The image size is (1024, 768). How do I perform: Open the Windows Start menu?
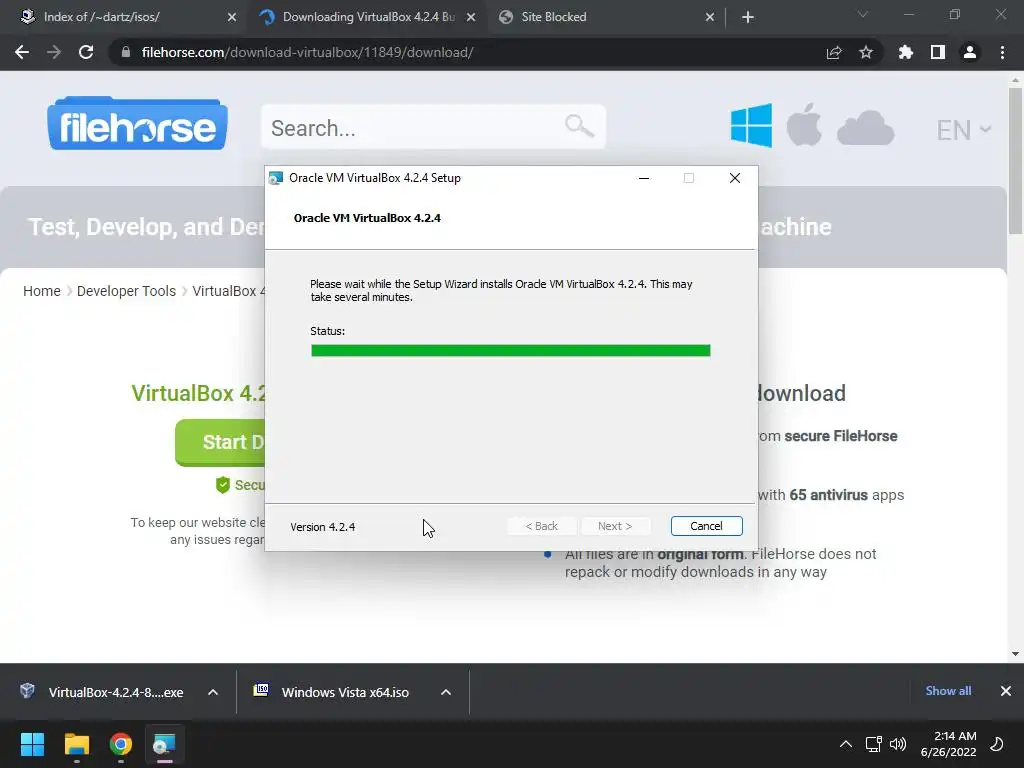pyautogui.click(x=32, y=744)
